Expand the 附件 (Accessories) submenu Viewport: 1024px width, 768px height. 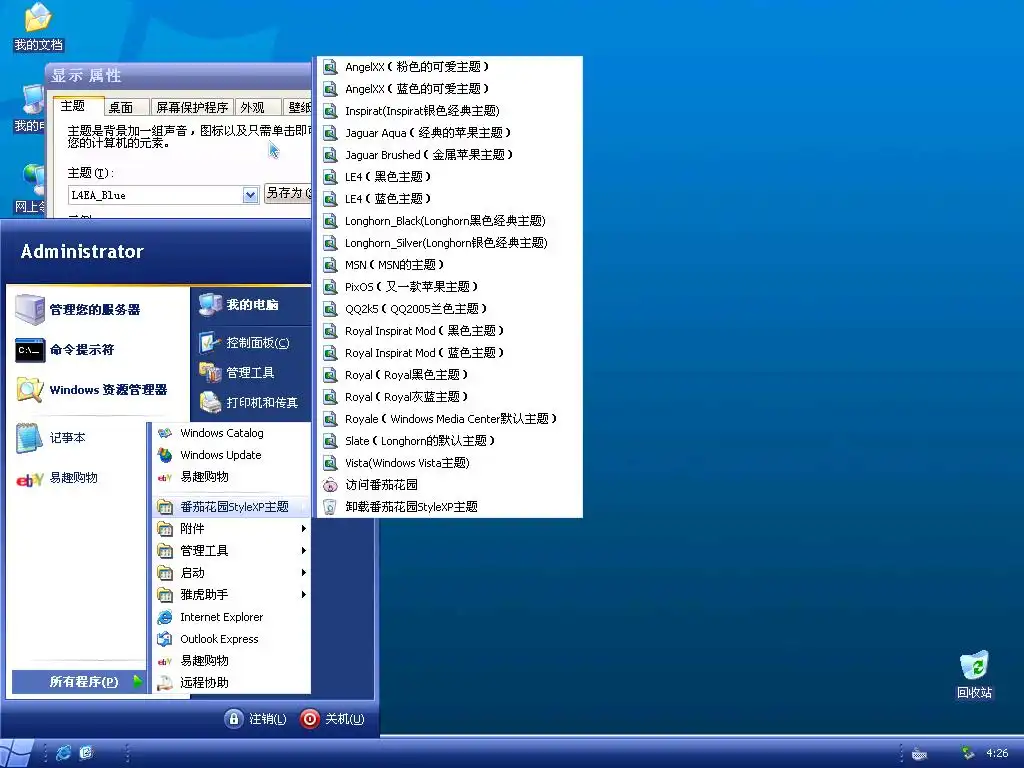pos(231,528)
